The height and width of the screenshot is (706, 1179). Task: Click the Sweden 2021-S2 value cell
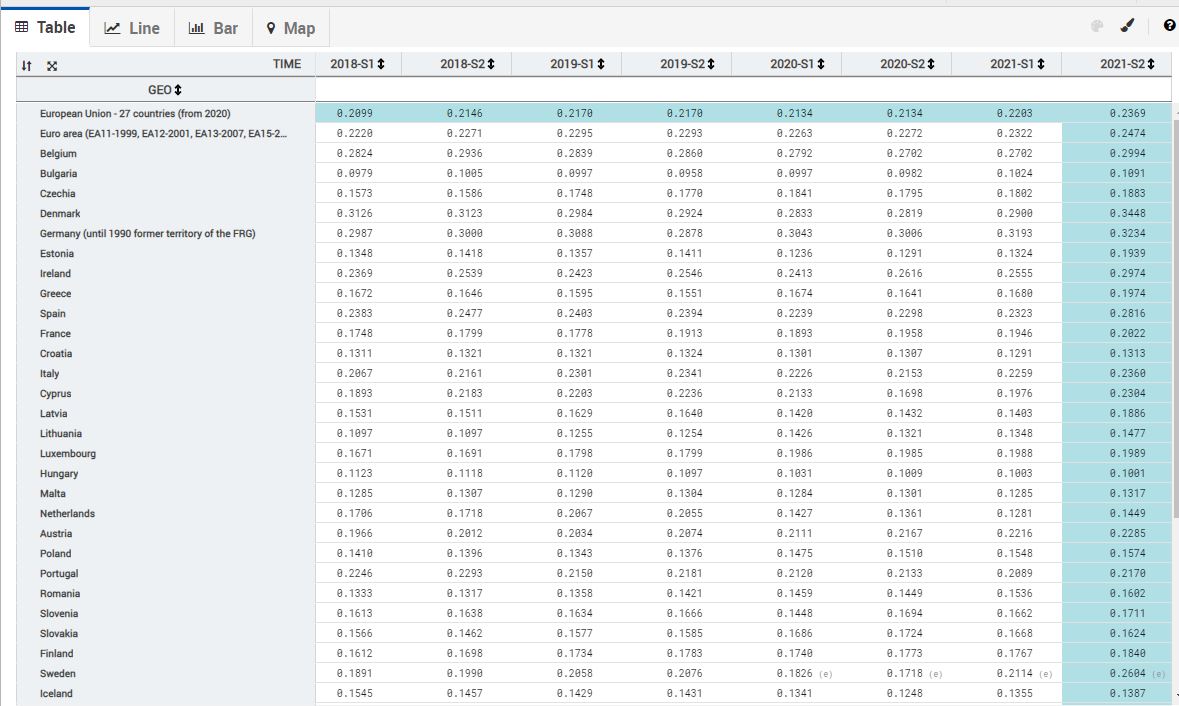coord(1127,674)
